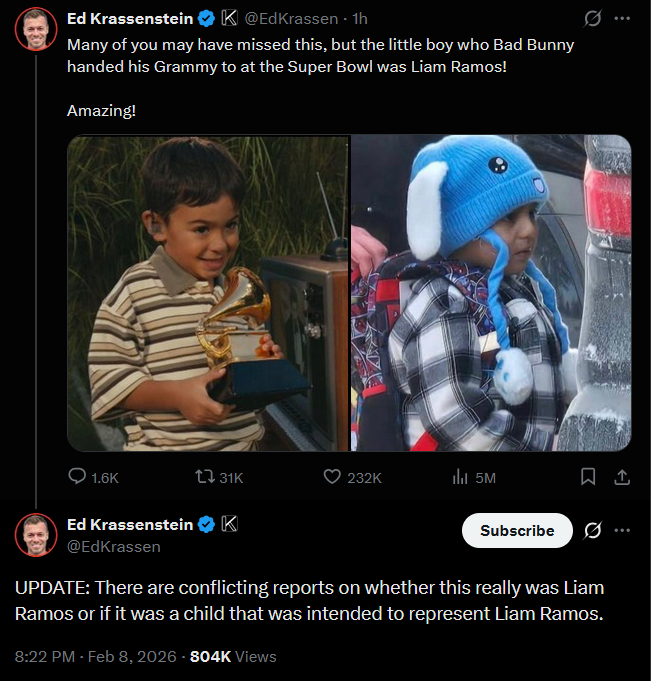Open the photo of the boy holding the Grammy
This screenshot has width=651, height=681.
[208, 293]
